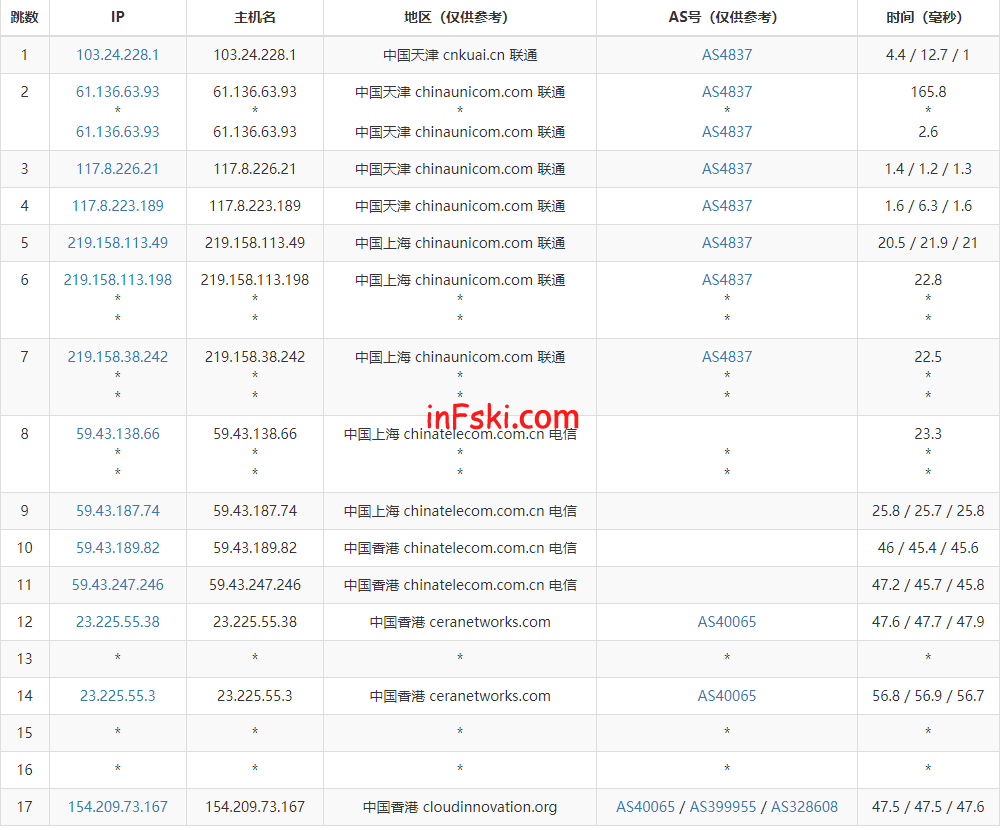Click the 地区（仅供参考） column header
The height and width of the screenshot is (830, 1004).
[x=460, y=17]
